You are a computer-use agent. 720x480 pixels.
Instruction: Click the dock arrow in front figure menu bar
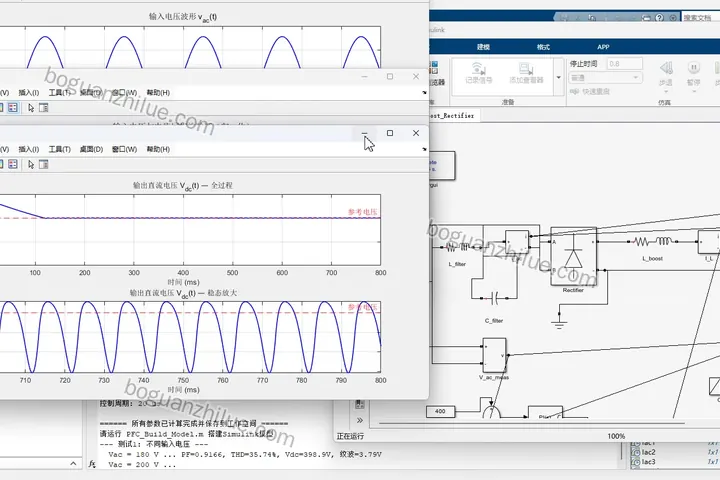point(424,149)
